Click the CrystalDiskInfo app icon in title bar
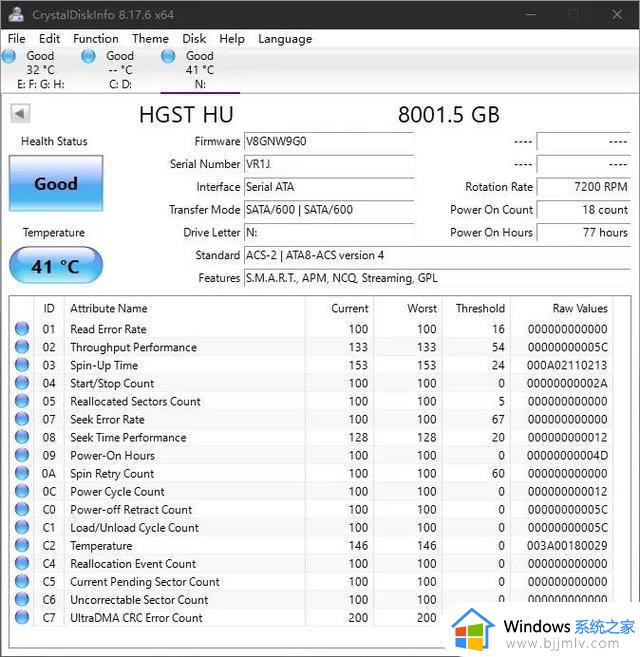This screenshot has height=657, width=640. (x=16, y=14)
